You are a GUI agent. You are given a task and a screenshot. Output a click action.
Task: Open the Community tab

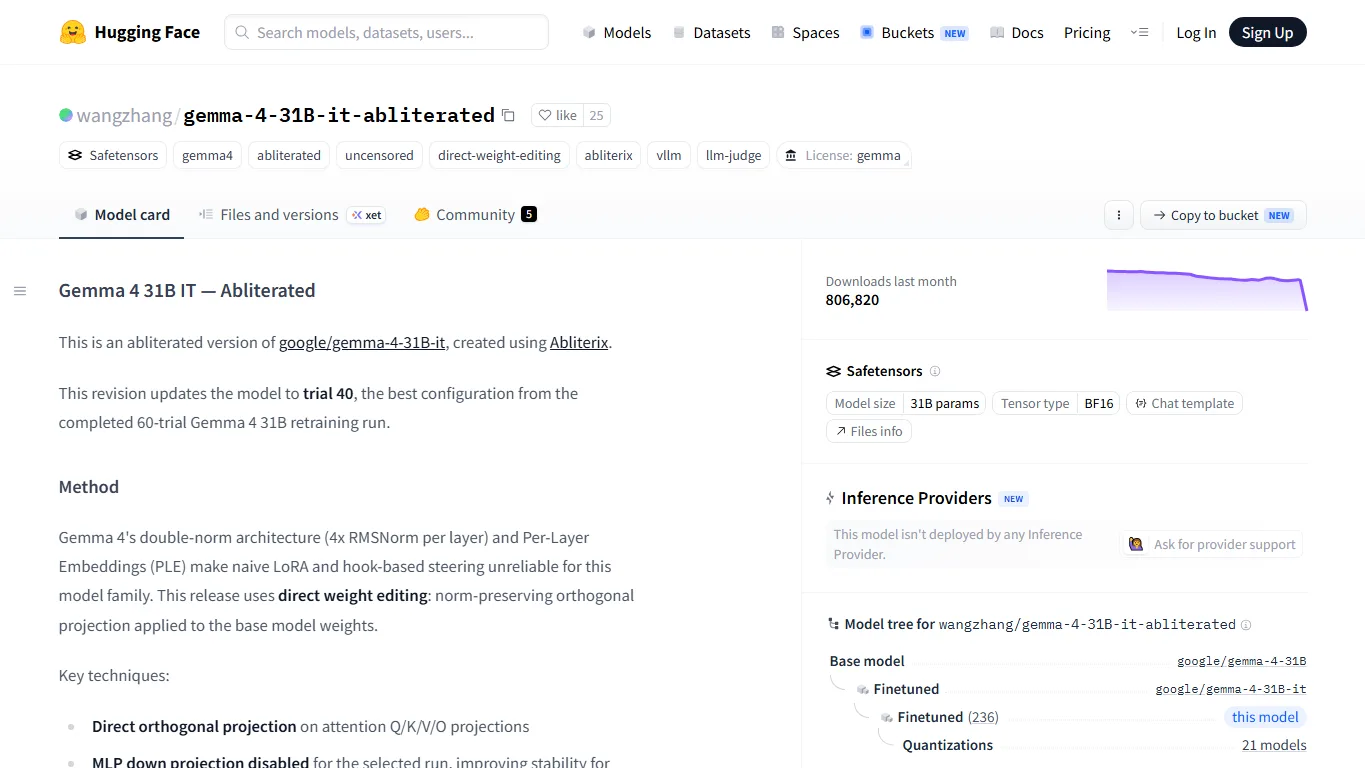(475, 214)
